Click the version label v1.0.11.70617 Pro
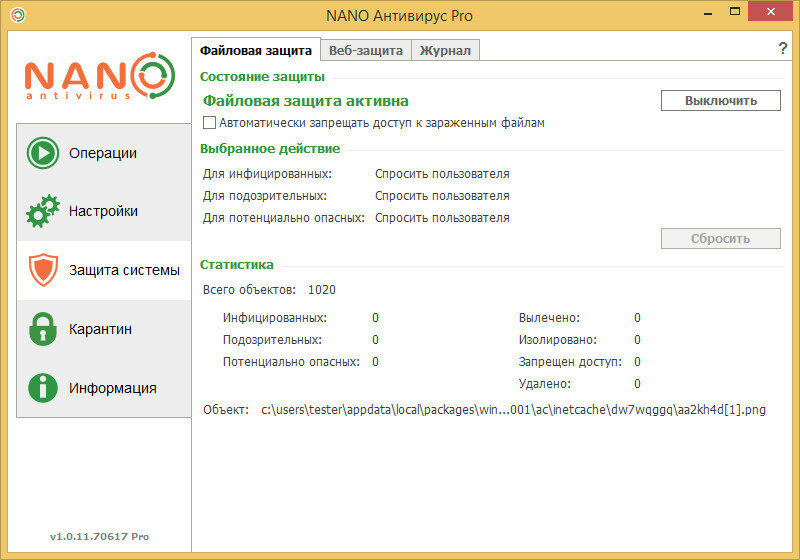 pyautogui.click(x=99, y=536)
